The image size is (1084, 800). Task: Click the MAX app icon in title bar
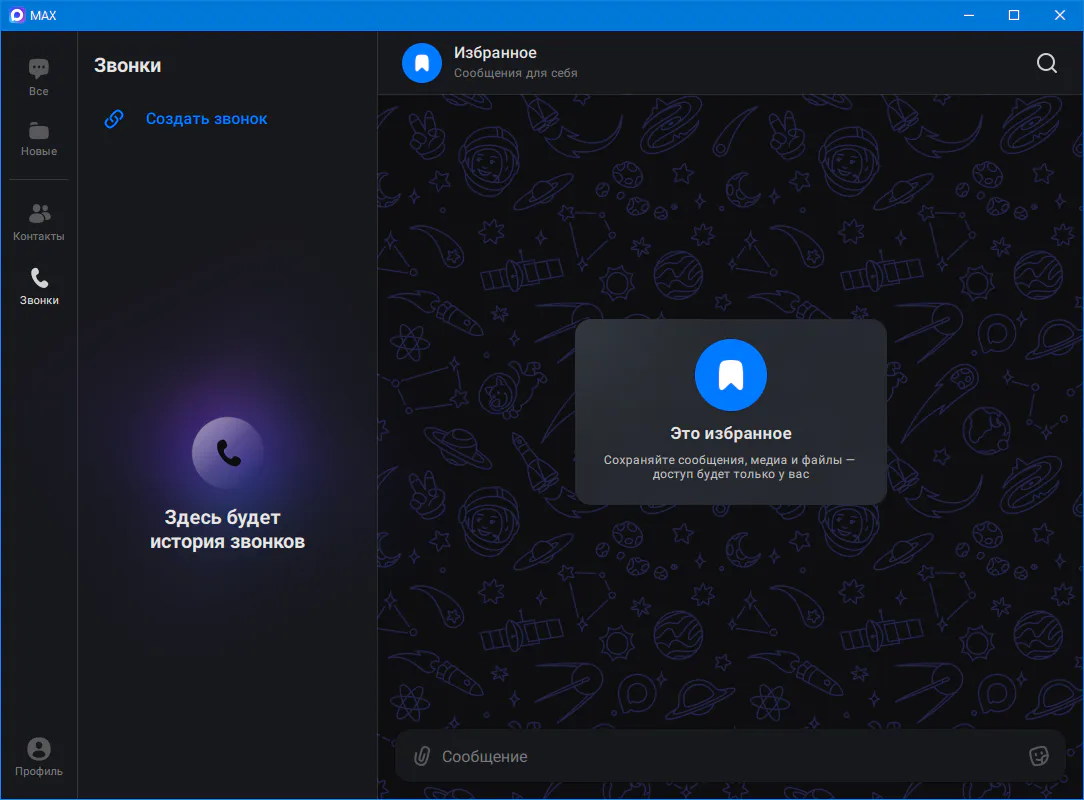click(16, 15)
